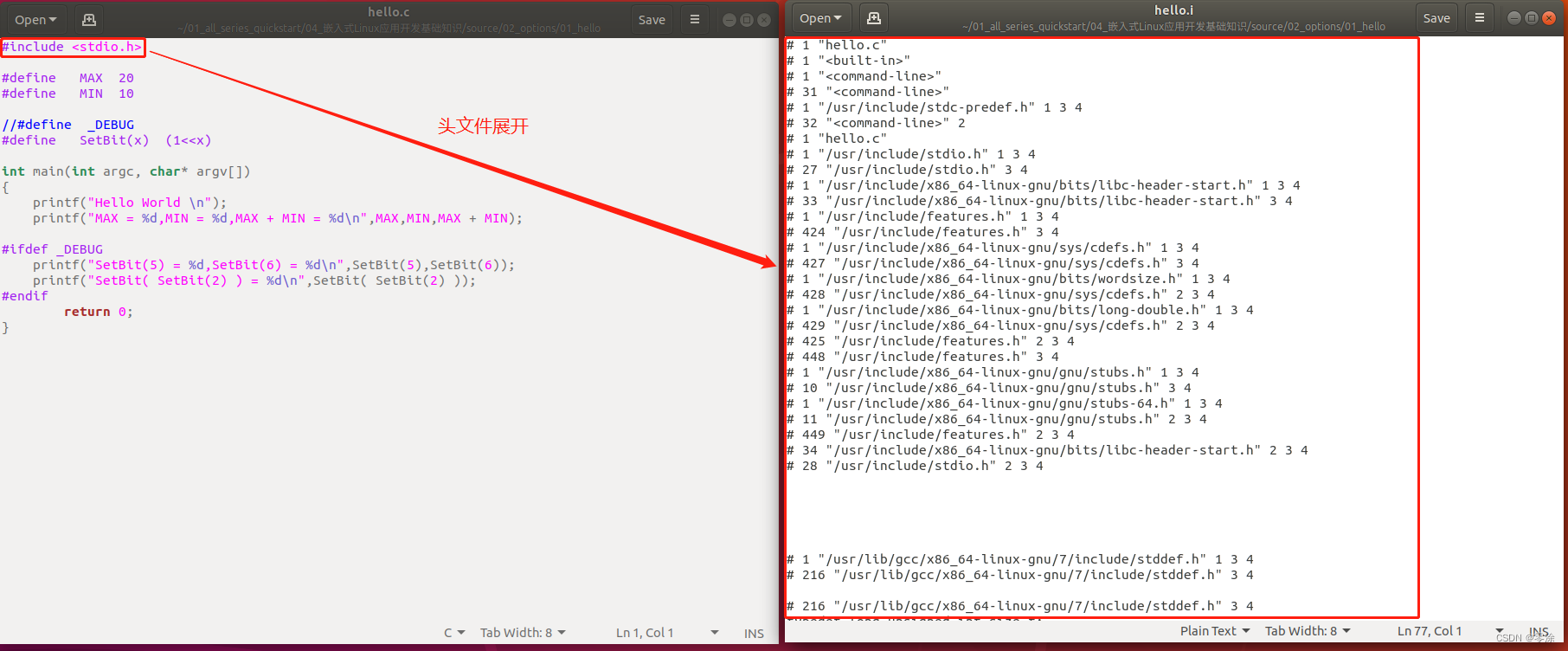This screenshot has height=651, width=1568.
Task: Click the printf "Hello World \n" line
Action: tap(130, 203)
